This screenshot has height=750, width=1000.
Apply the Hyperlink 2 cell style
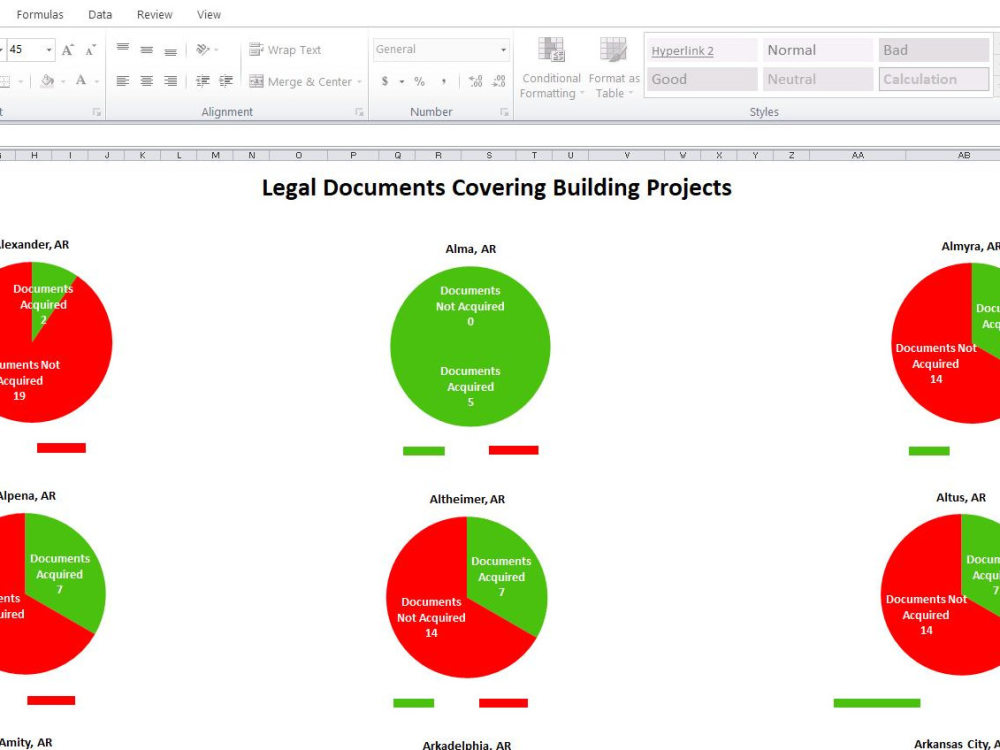pos(702,50)
